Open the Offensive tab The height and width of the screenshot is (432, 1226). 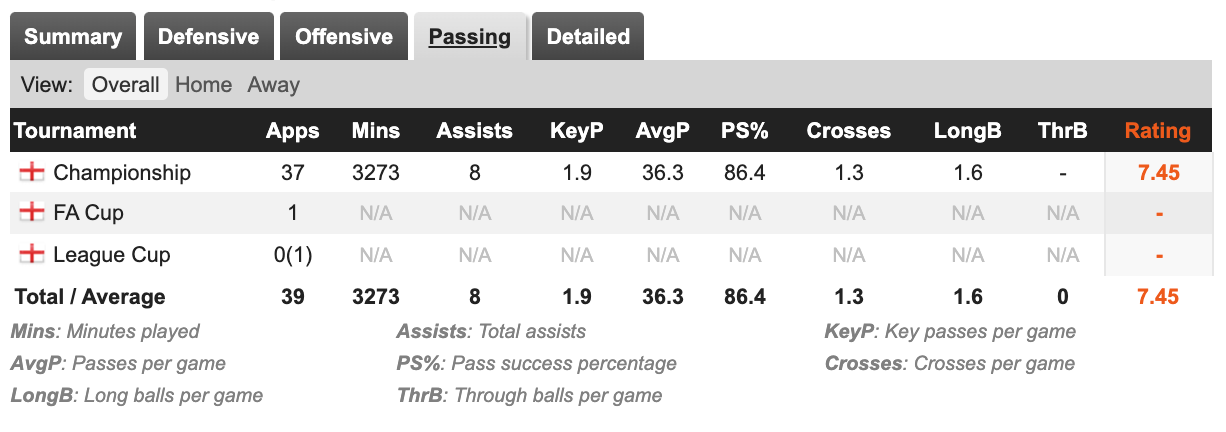coord(343,37)
